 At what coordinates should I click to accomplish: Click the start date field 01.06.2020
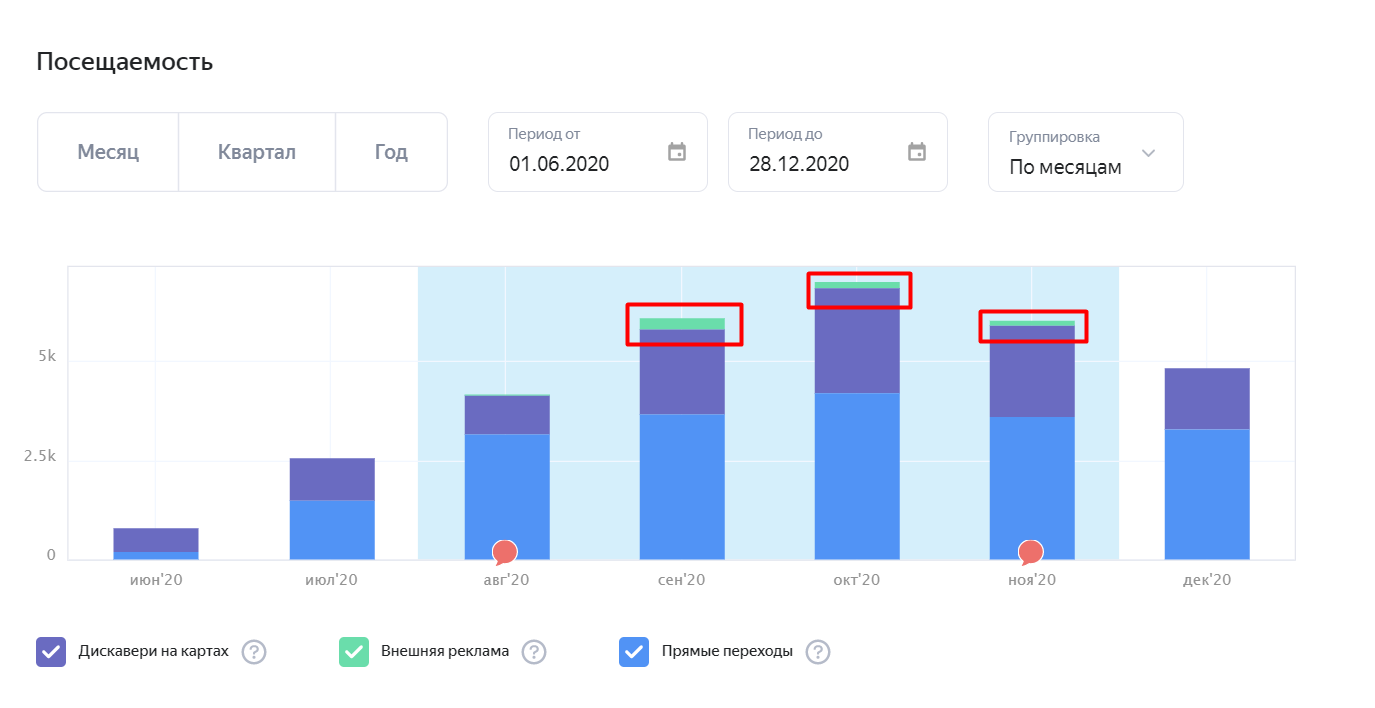559,164
